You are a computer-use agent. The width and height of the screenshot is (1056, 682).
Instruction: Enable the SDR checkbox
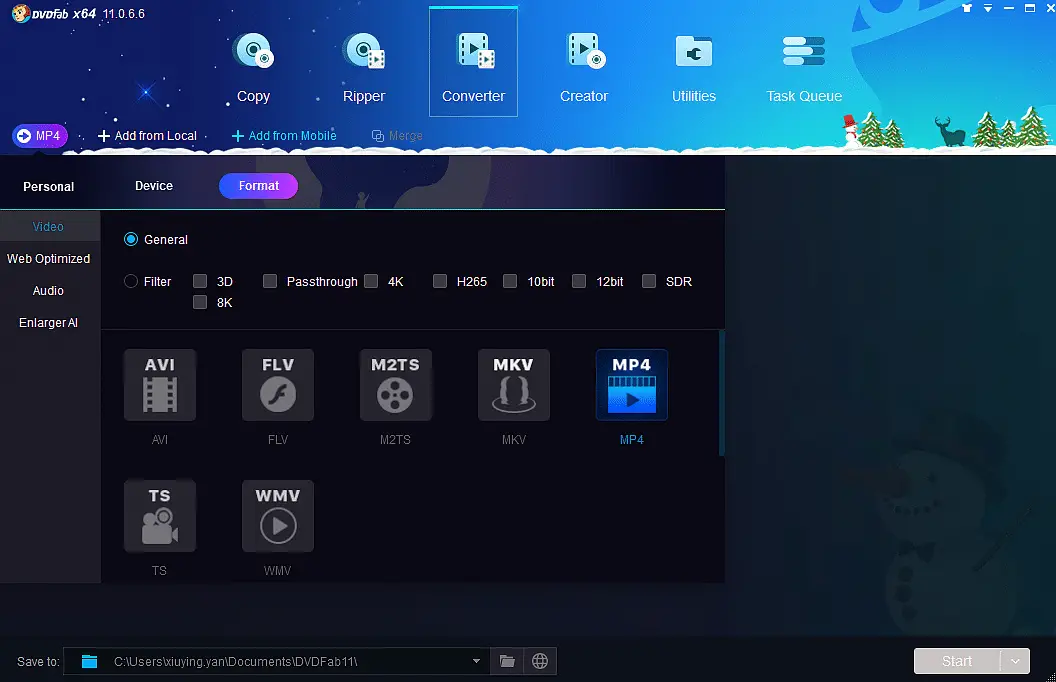point(649,281)
